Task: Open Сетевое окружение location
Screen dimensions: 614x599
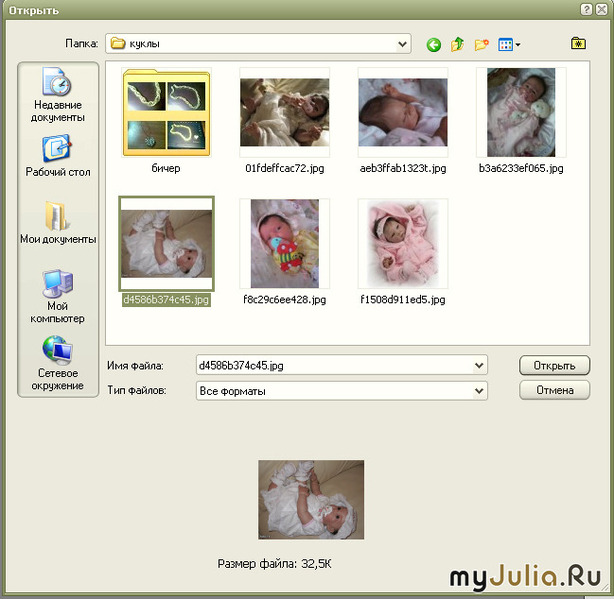Action: tap(58, 363)
